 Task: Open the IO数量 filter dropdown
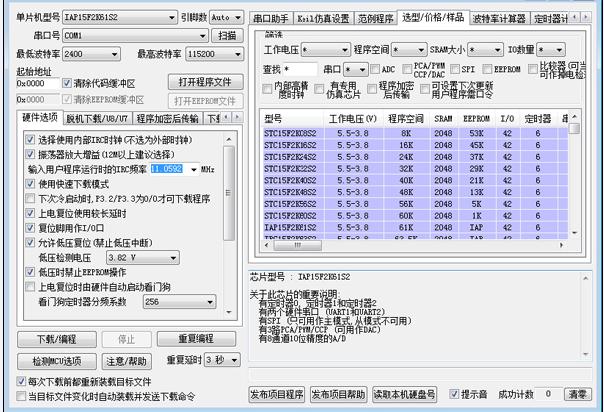pos(552,50)
